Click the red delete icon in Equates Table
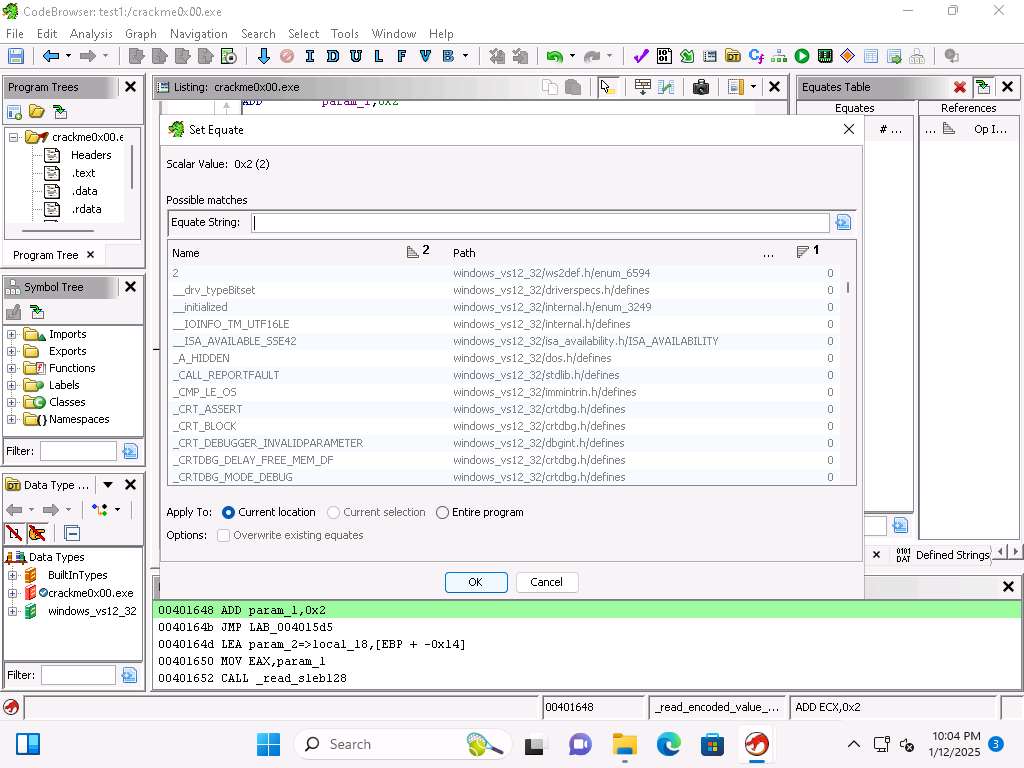 959,87
